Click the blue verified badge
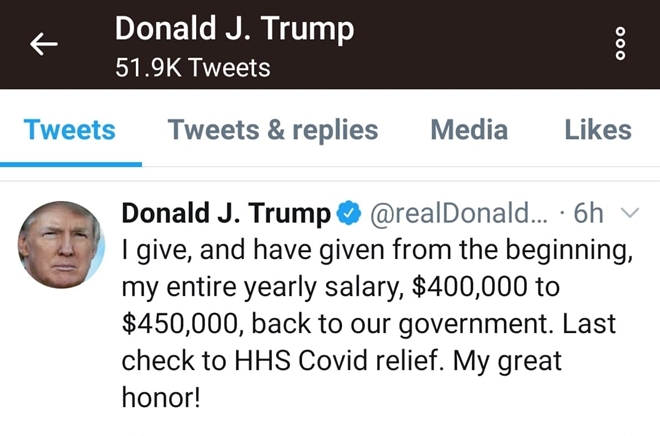The width and height of the screenshot is (660, 436). 349,213
